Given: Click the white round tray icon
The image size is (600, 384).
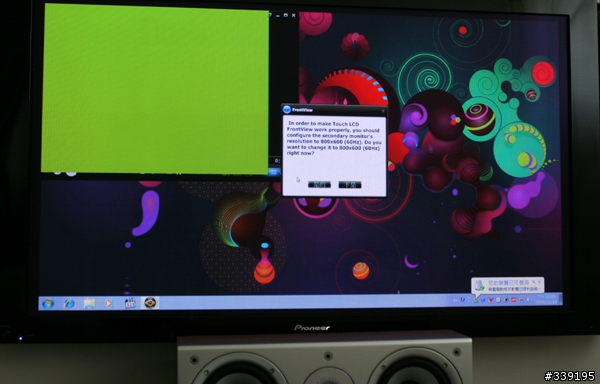Looking at the screenshot, I should 498,300.
